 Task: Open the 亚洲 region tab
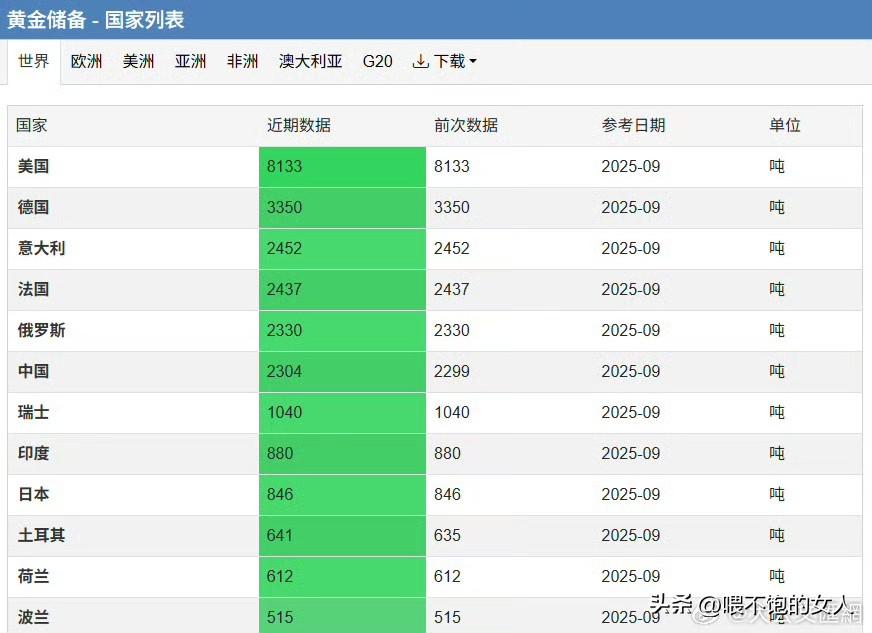[190, 61]
